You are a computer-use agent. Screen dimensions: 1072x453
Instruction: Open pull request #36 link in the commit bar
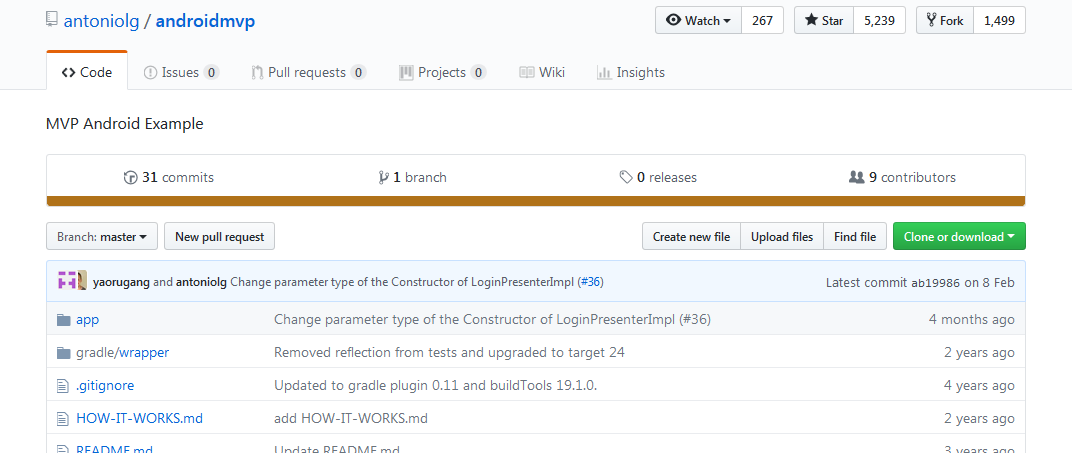(x=591, y=282)
